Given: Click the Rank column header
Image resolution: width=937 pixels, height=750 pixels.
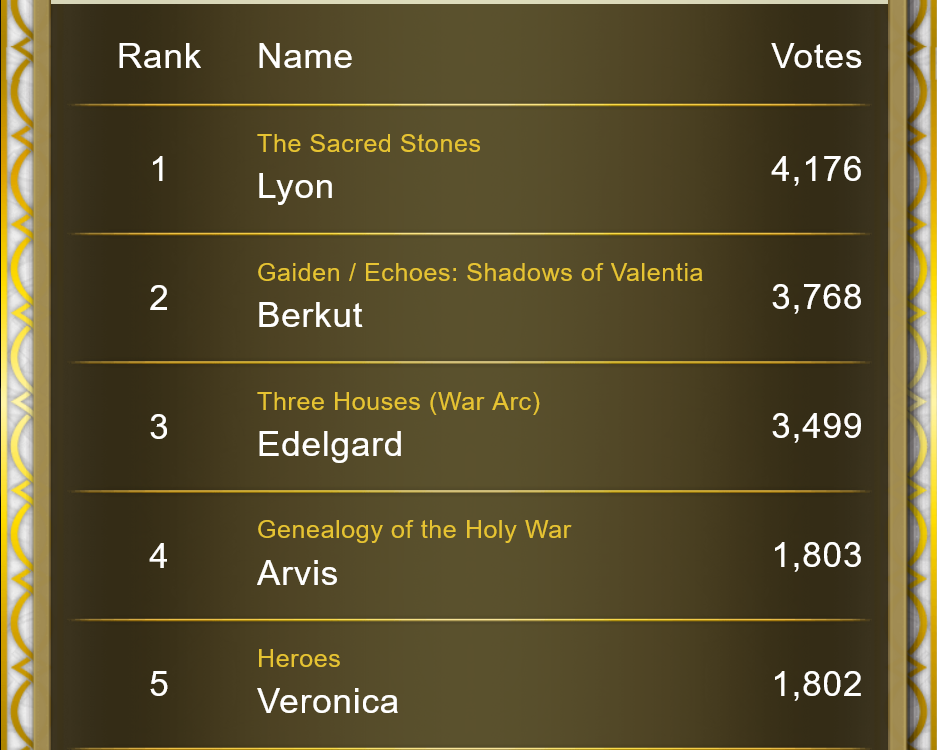Looking at the screenshot, I should 159,57.
